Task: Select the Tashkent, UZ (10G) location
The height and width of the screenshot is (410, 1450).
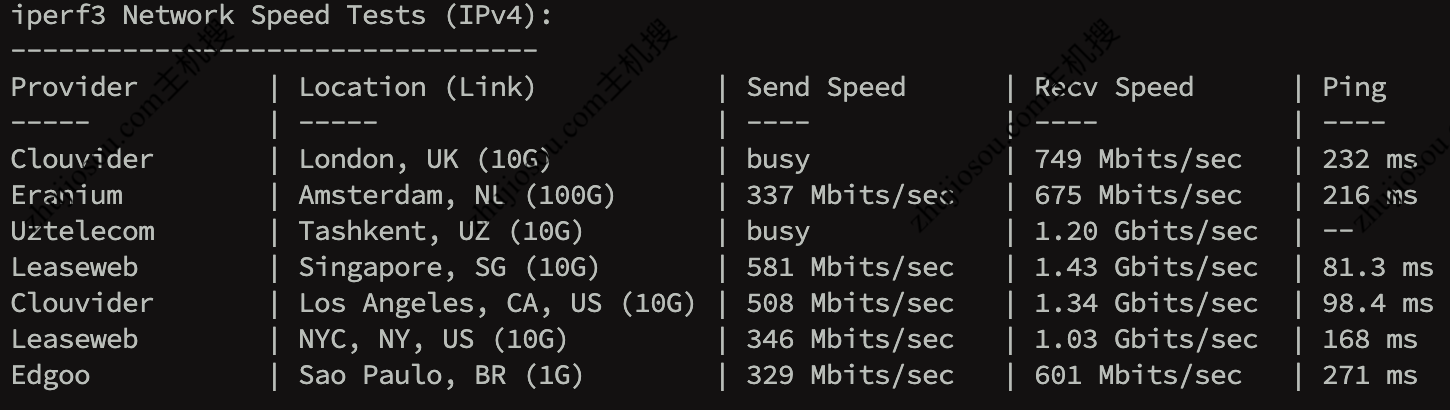Action: pos(441,232)
